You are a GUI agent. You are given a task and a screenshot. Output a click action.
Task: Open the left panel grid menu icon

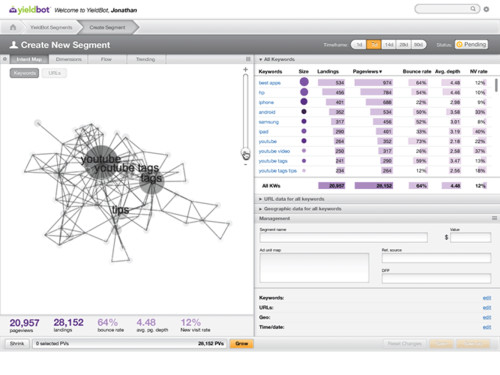click(248, 59)
